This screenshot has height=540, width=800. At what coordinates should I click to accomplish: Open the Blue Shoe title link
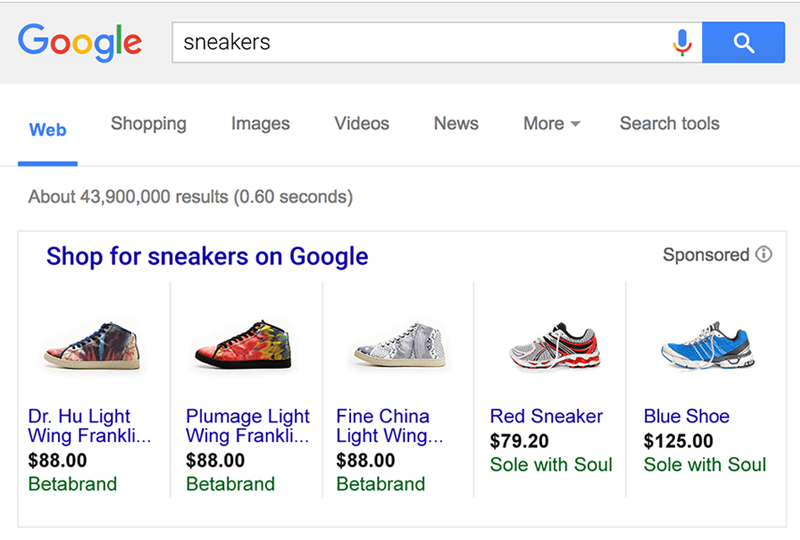point(686,416)
